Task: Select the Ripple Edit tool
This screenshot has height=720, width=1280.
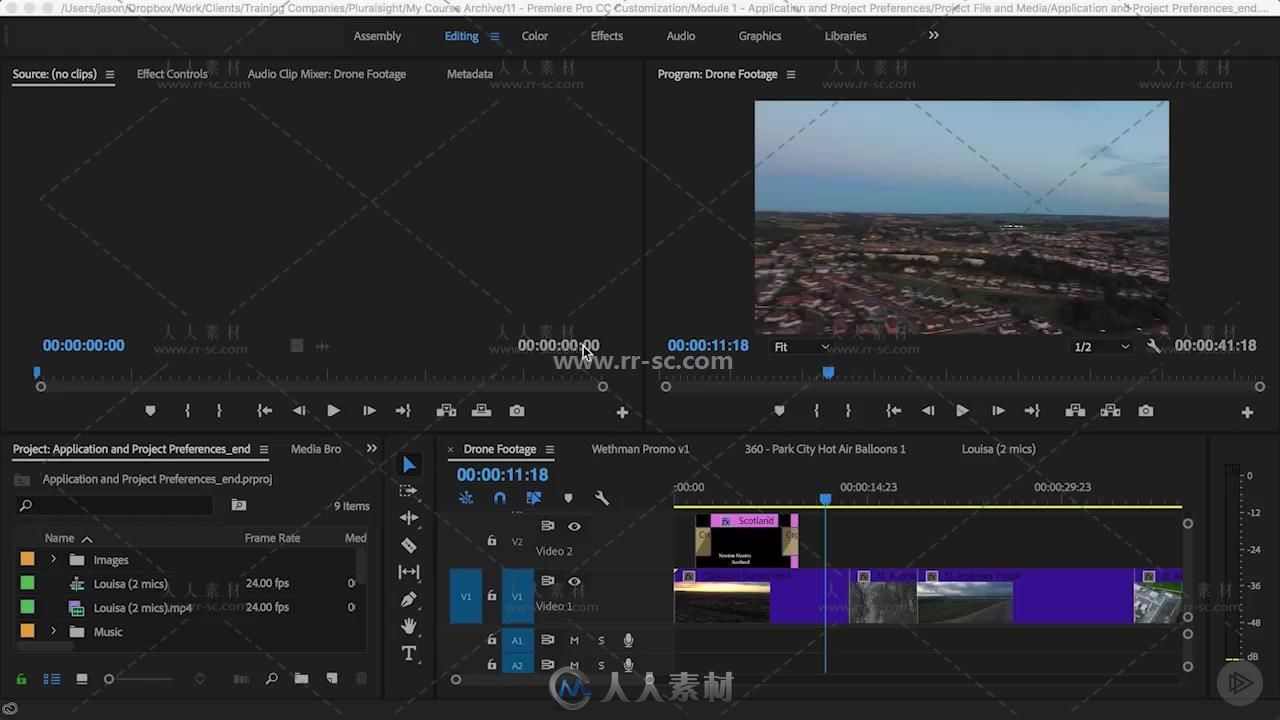Action: tap(409, 518)
